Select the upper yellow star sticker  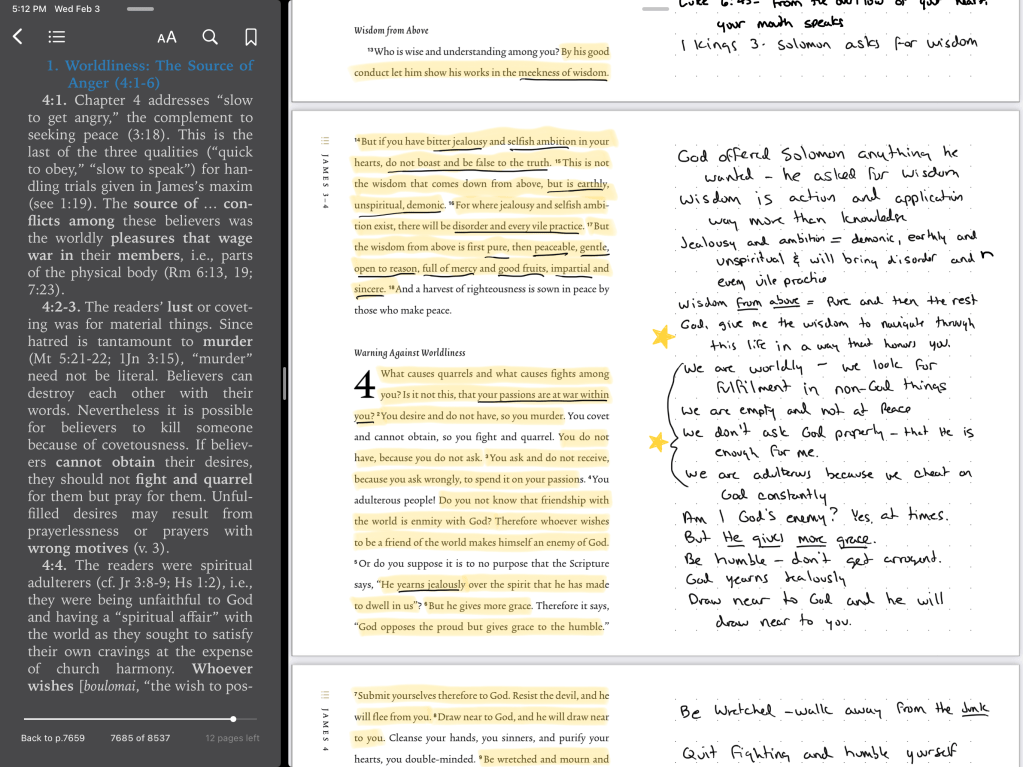(x=662, y=337)
